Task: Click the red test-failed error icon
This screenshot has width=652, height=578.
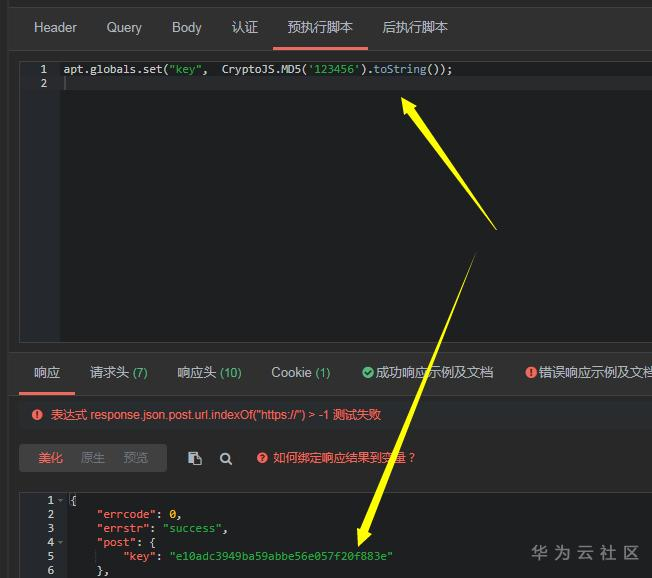Action: [x=37, y=415]
